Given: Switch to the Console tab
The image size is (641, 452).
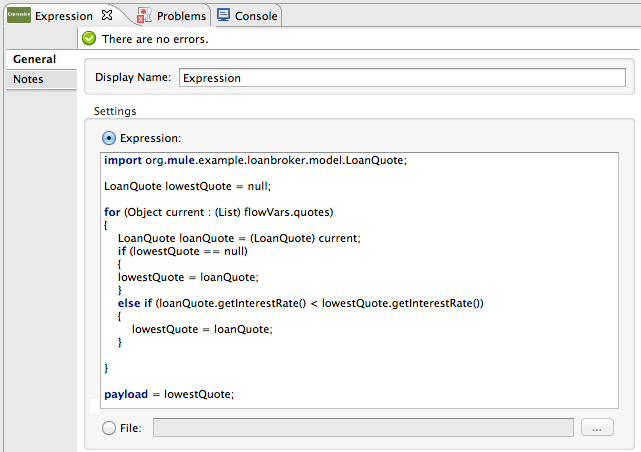Looking at the screenshot, I should click(x=256, y=16).
